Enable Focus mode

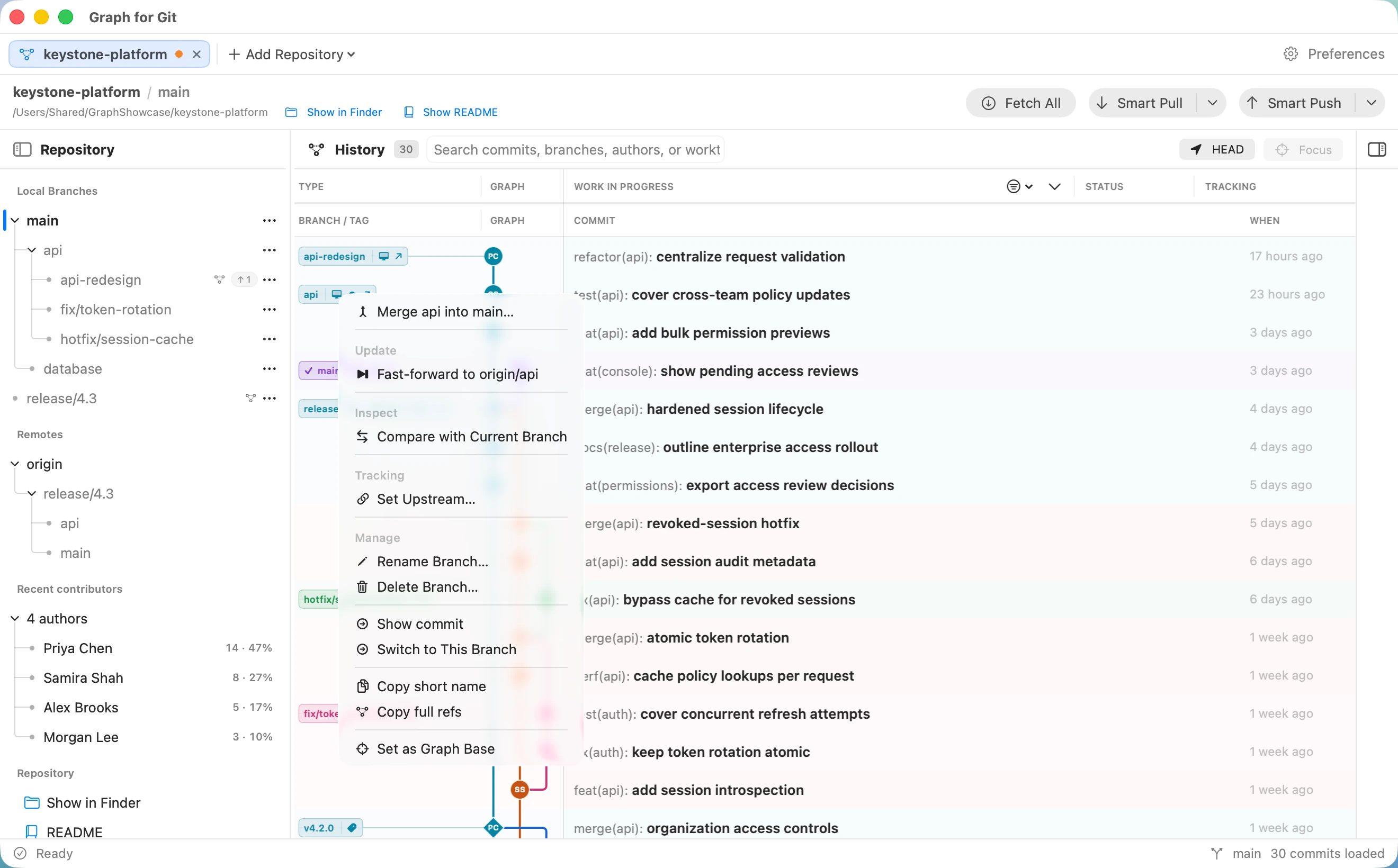[x=1303, y=149]
